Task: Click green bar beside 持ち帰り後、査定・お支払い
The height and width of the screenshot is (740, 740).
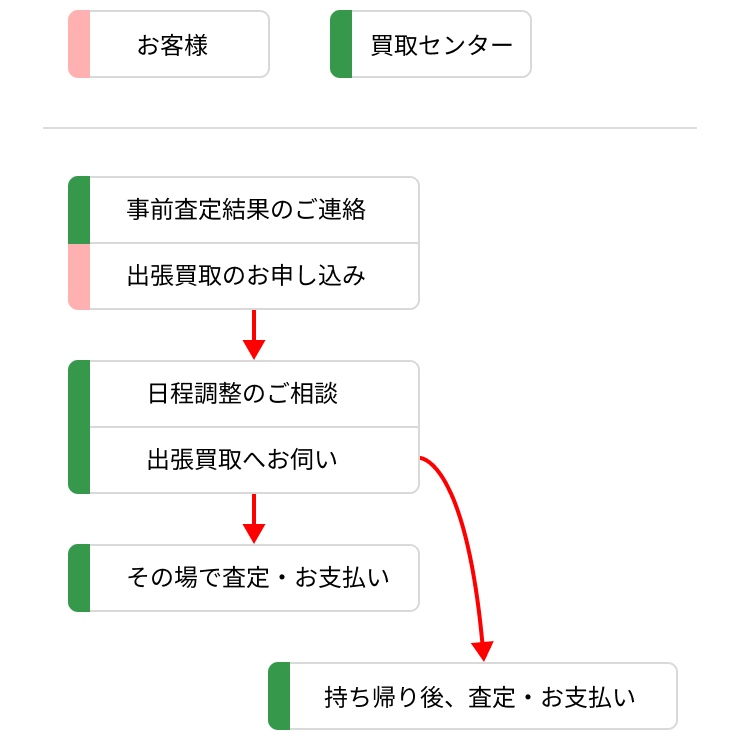Action: tap(279, 696)
